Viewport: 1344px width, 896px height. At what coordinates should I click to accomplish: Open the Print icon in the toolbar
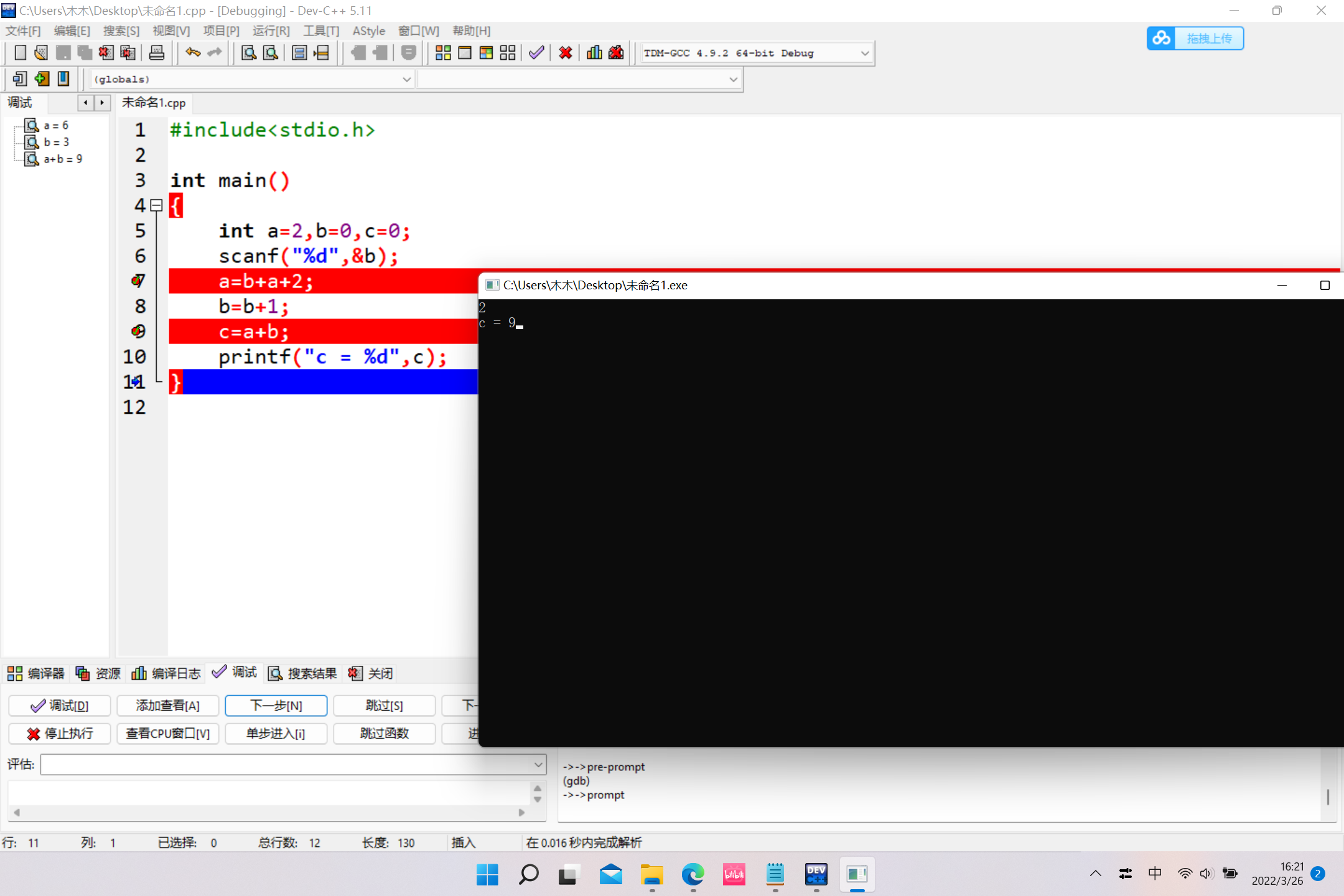pos(156,52)
